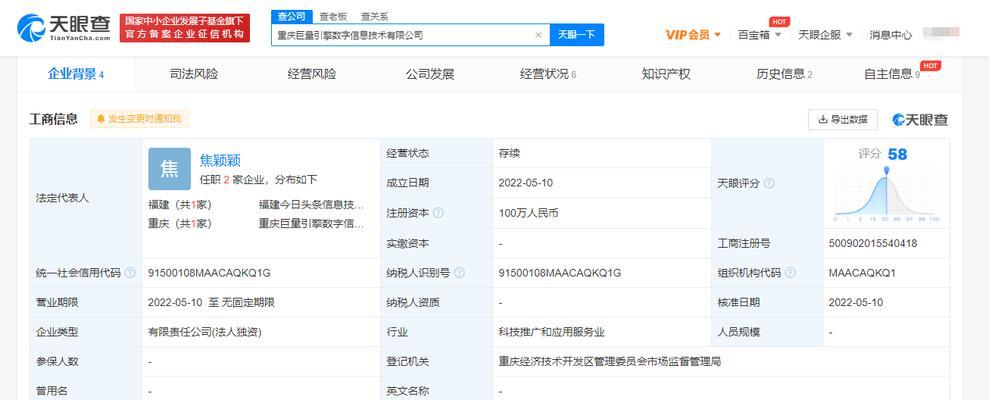
Task: Select the 查公司 search tab
Action: (291, 16)
